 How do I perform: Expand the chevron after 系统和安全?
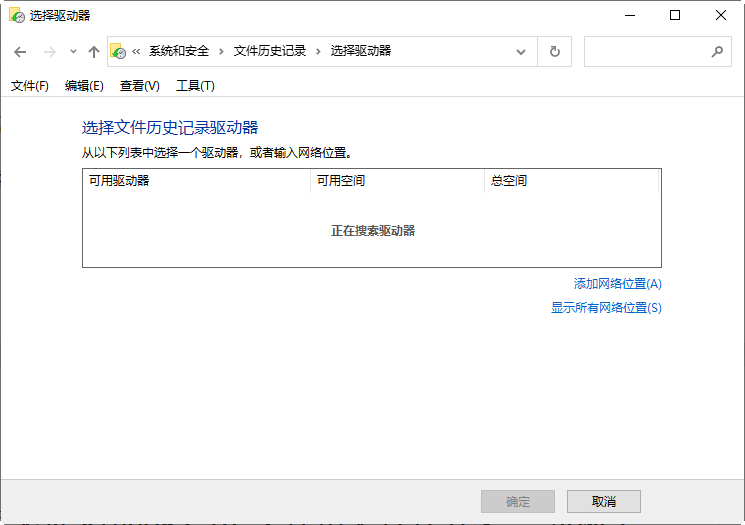pyautogui.click(x=222, y=51)
